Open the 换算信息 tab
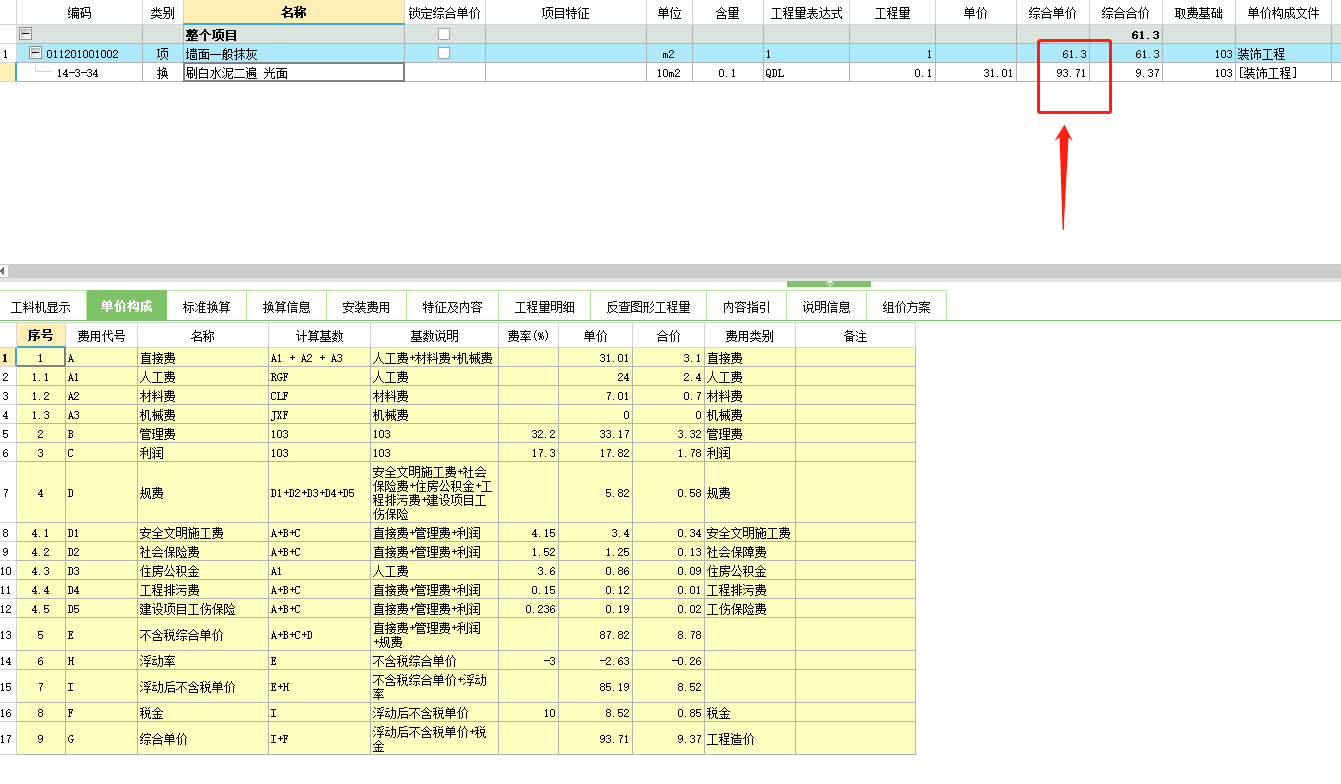 coord(286,307)
